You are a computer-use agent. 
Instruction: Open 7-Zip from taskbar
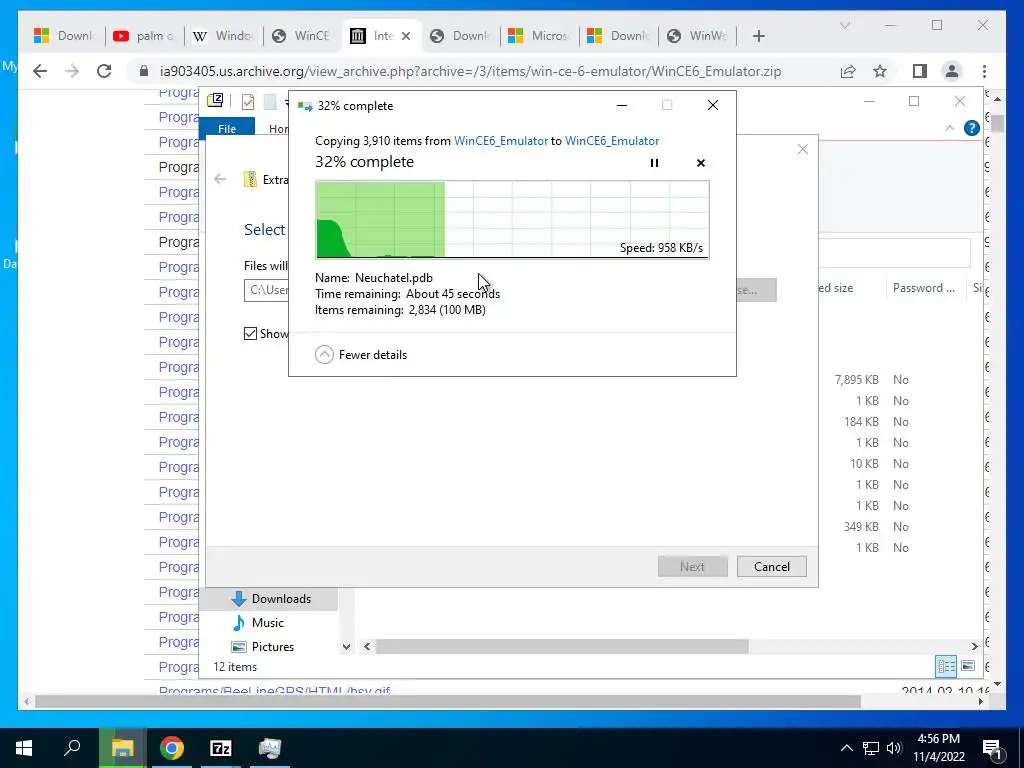click(221, 748)
